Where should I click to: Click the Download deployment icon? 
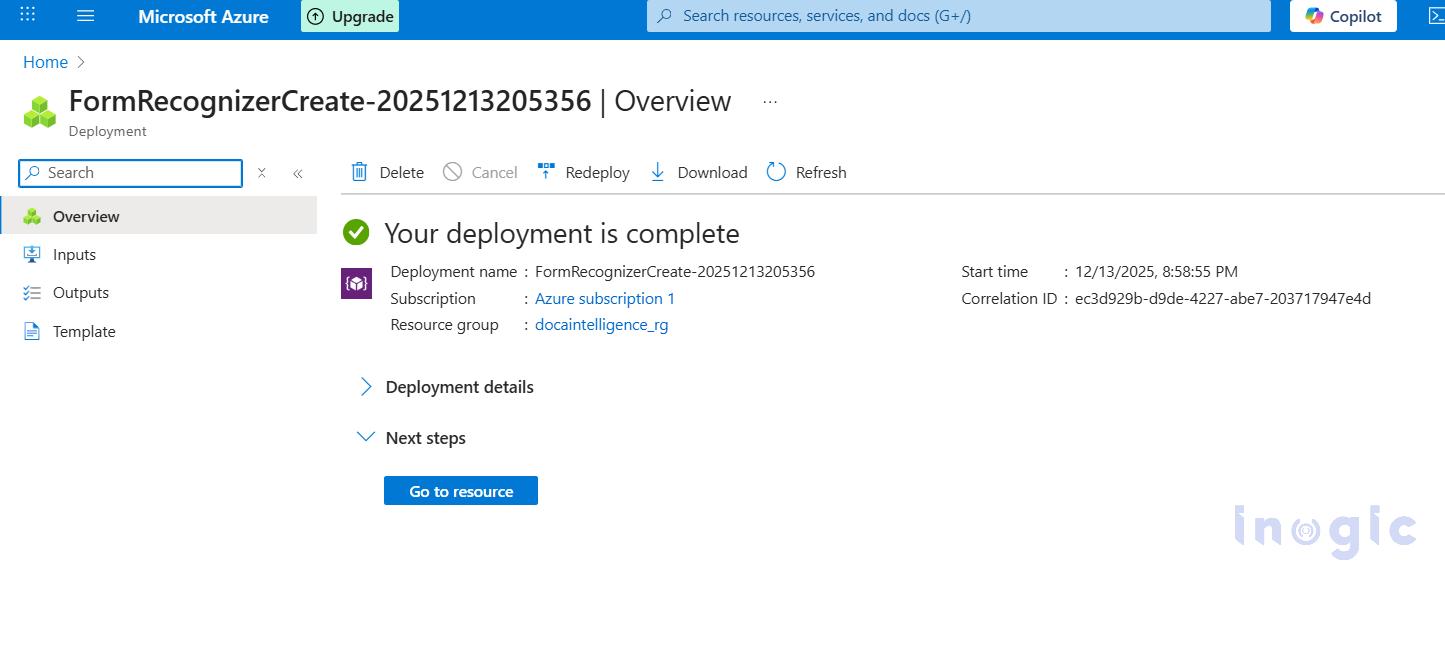click(x=658, y=172)
